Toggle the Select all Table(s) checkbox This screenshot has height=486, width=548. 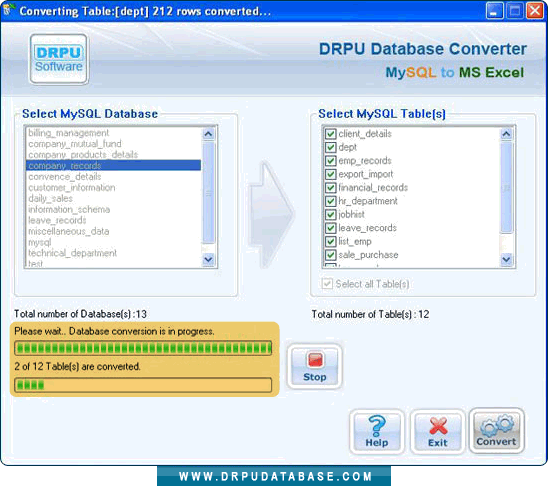pyautogui.click(x=327, y=283)
